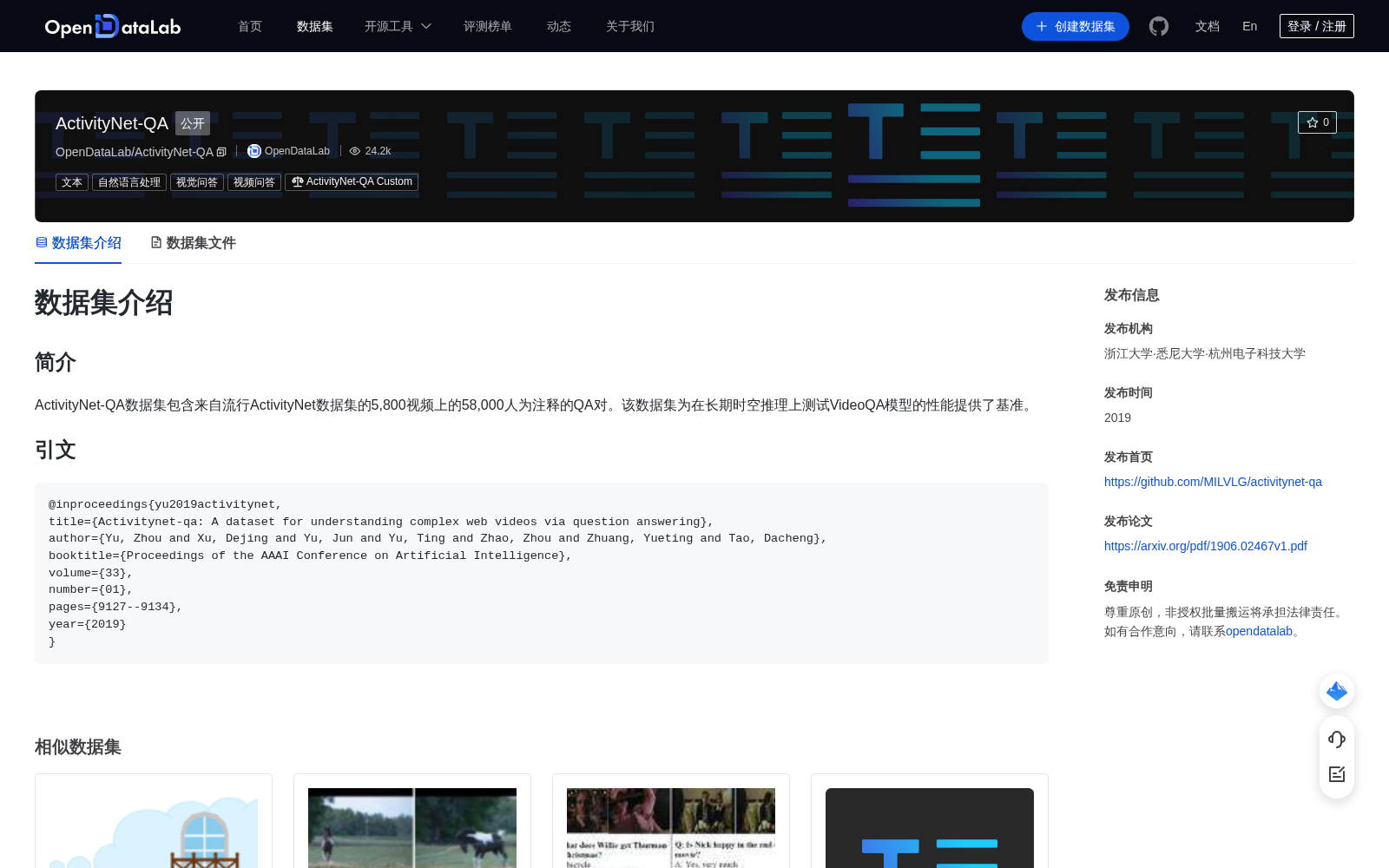Expand the 开源工具 dropdown arrow

426,26
